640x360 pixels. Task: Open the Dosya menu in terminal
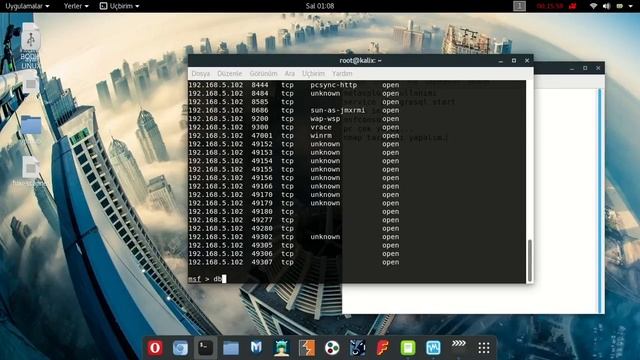tap(200, 73)
